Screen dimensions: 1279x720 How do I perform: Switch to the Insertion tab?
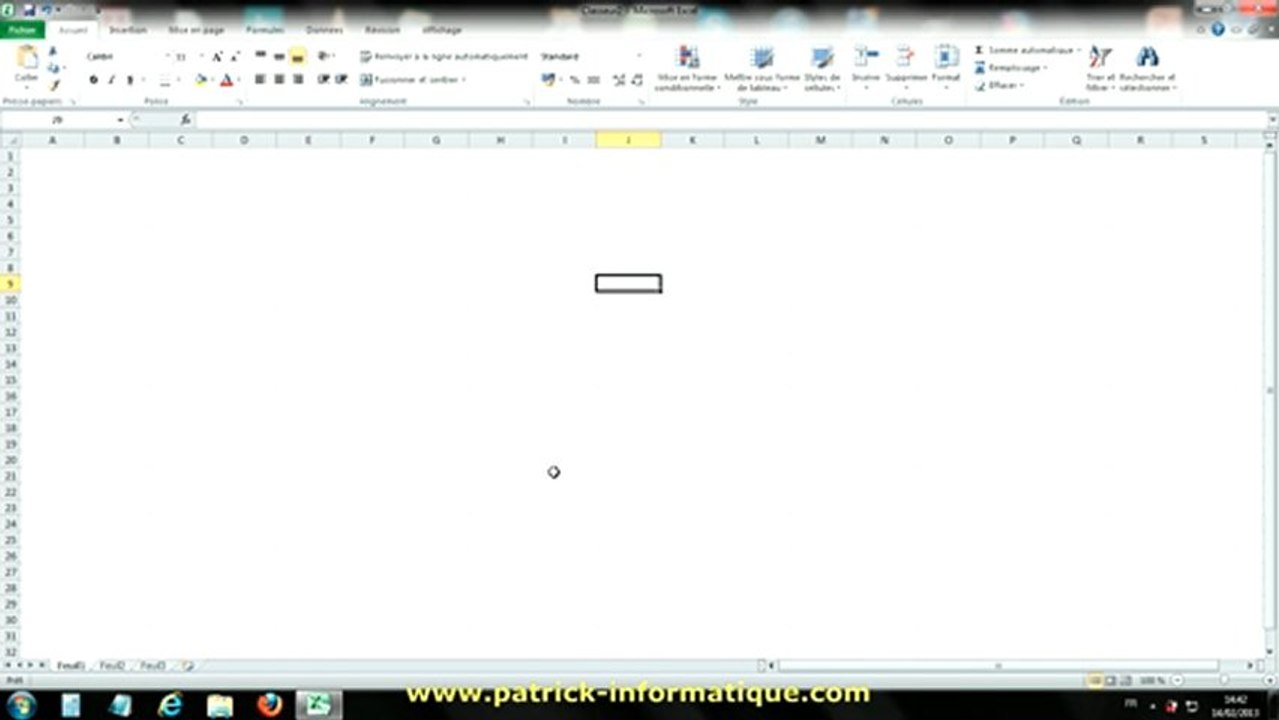point(128,30)
